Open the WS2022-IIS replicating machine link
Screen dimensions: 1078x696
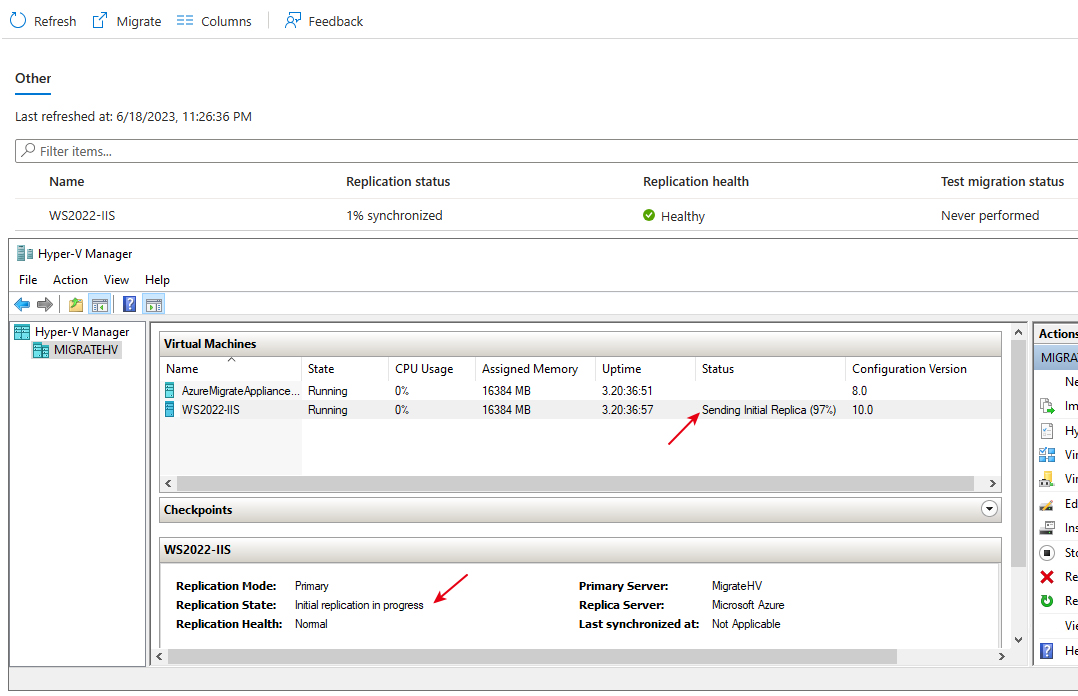(x=82, y=216)
